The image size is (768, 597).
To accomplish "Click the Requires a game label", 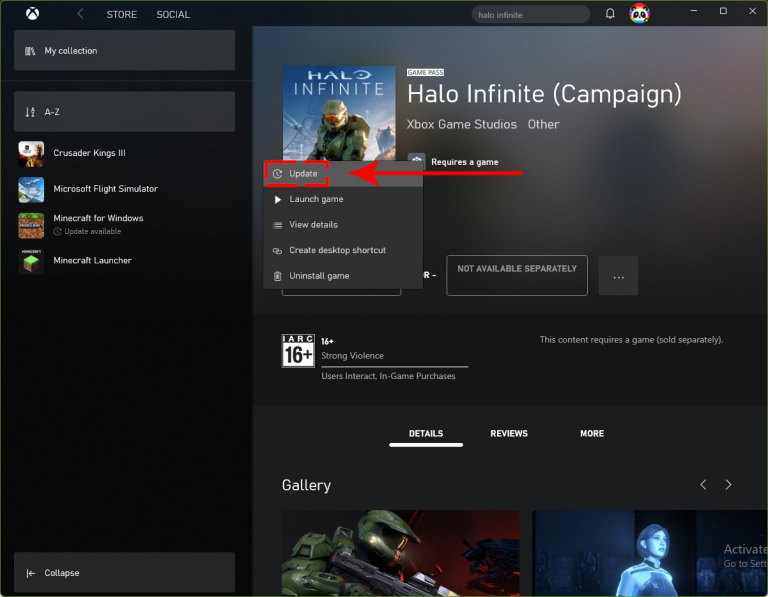I will (464, 162).
